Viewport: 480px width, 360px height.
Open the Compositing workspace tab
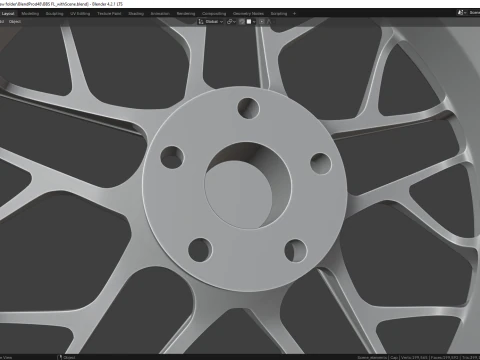click(x=214, y=14)
